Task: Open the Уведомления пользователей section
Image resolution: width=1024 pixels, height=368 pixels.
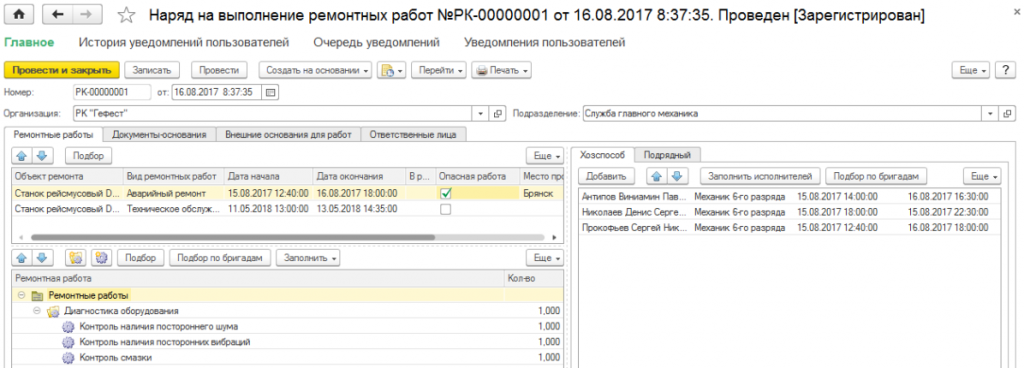Action: click(x=545, y=42)
